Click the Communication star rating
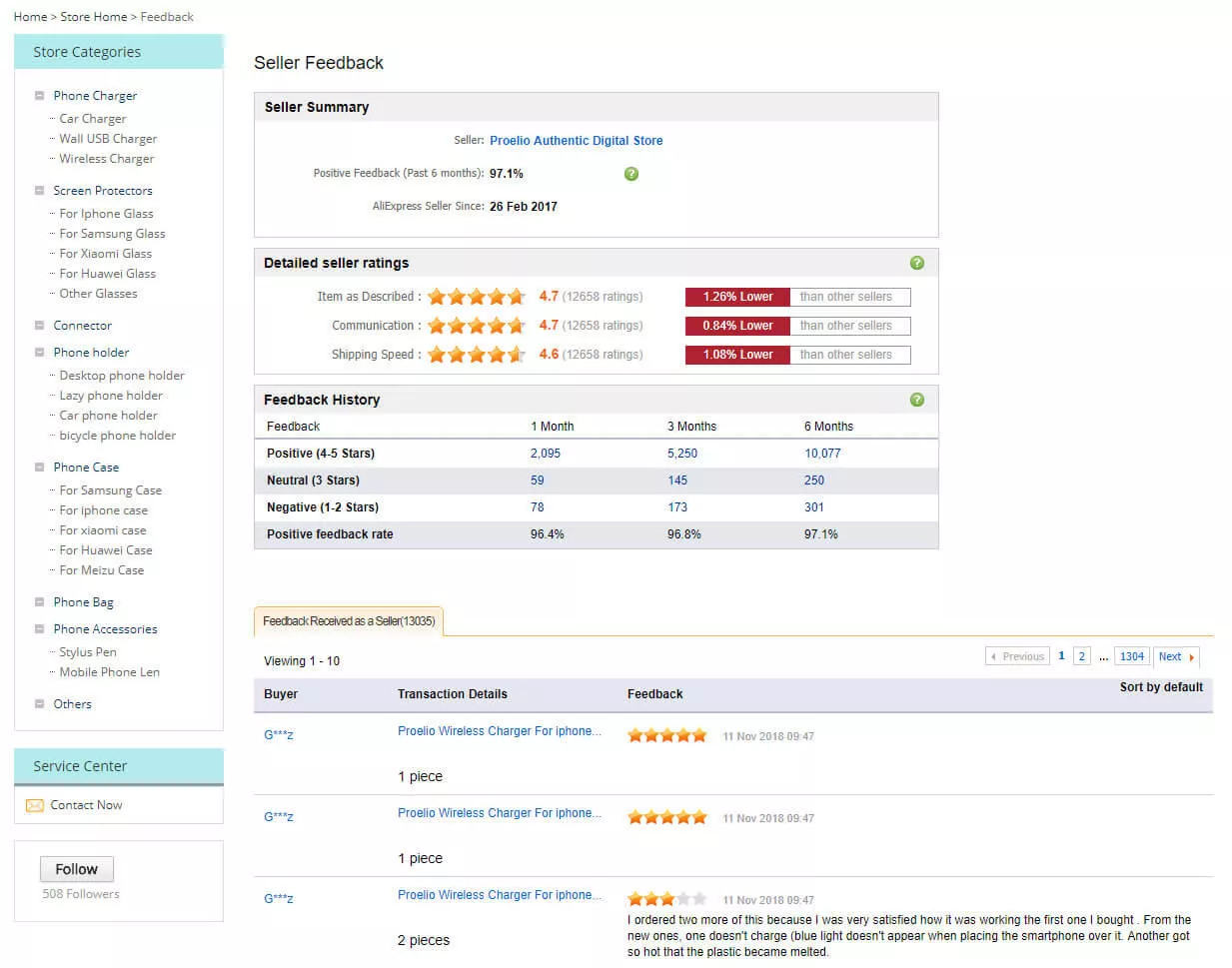 [x=477, y=326]
